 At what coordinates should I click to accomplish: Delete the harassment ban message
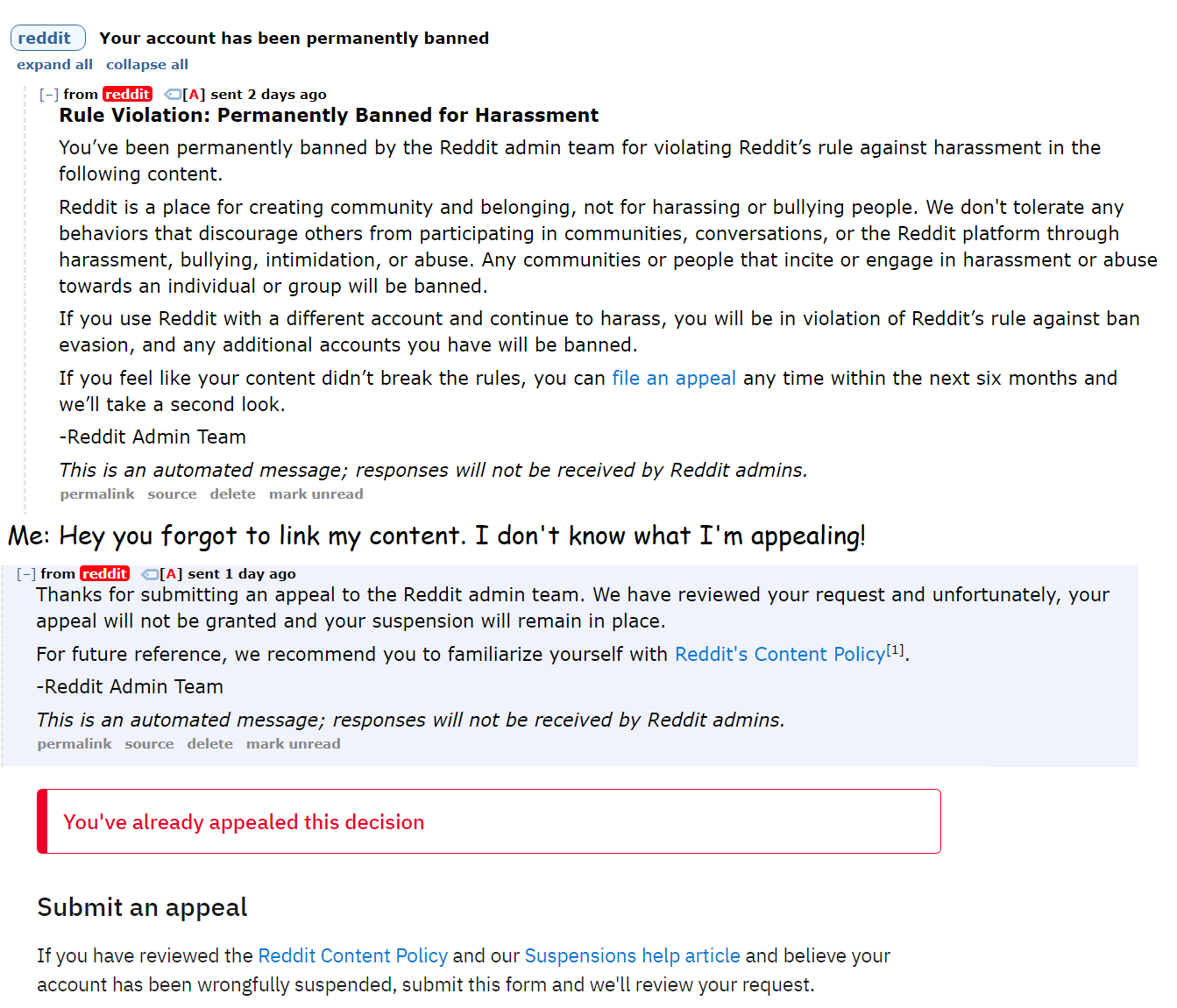[232, 494]
